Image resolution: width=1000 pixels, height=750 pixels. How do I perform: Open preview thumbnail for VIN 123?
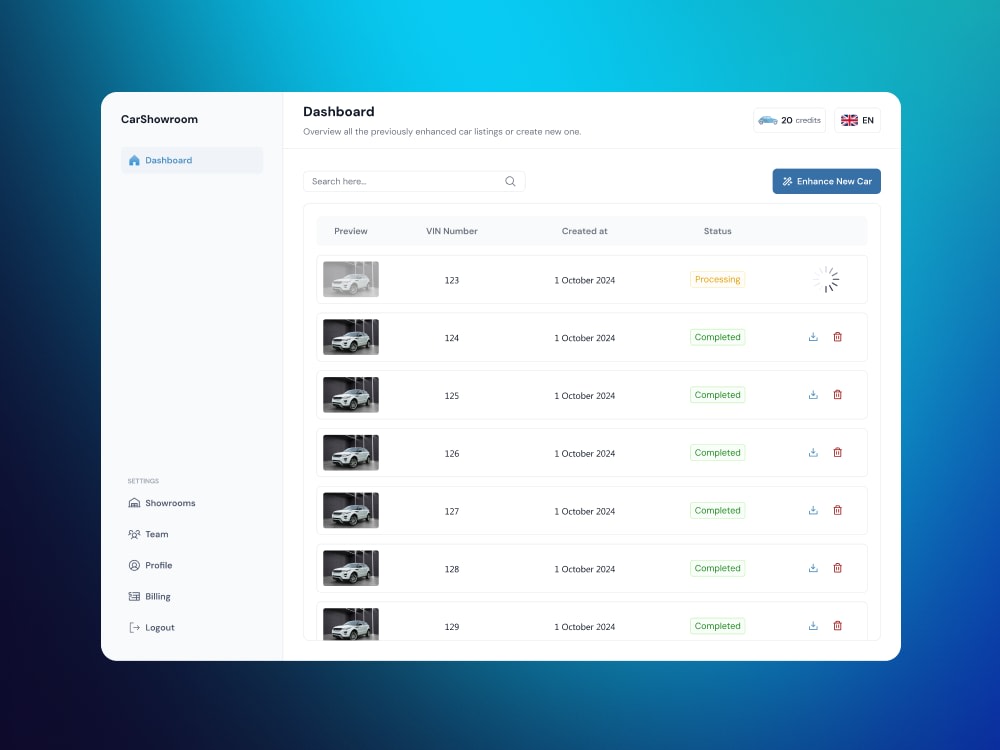(x=351, y=279)
